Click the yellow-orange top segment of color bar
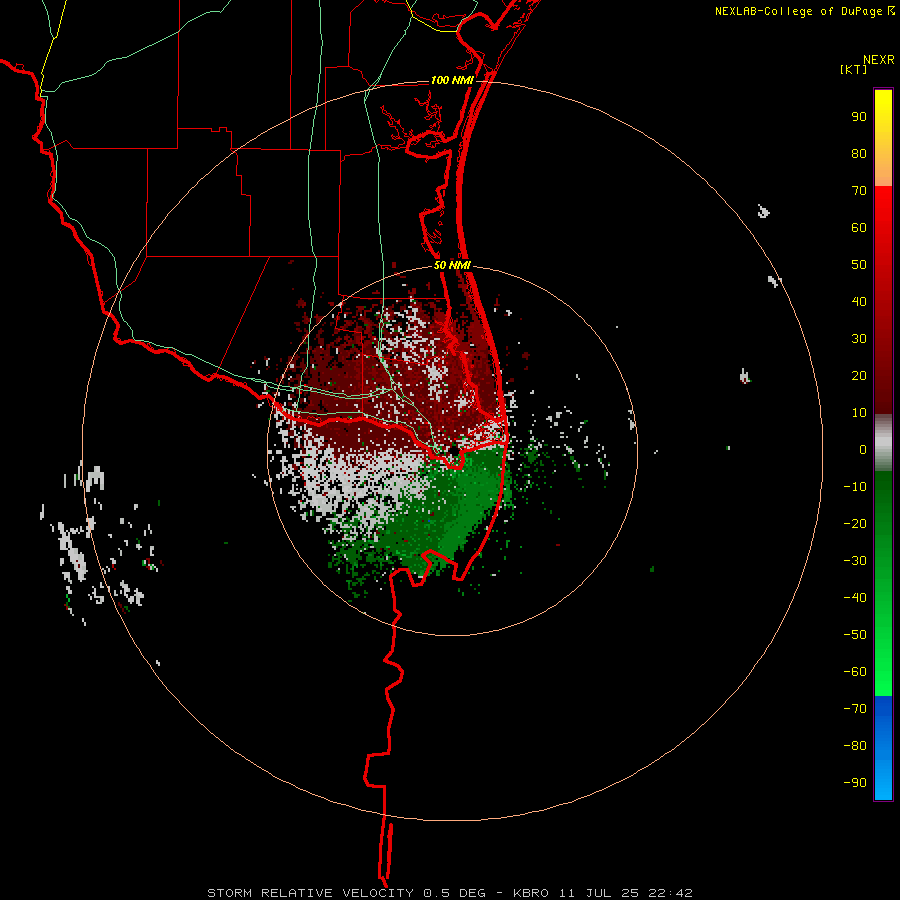Viewport: 900px width, 900px height. (x=883, y=138)
